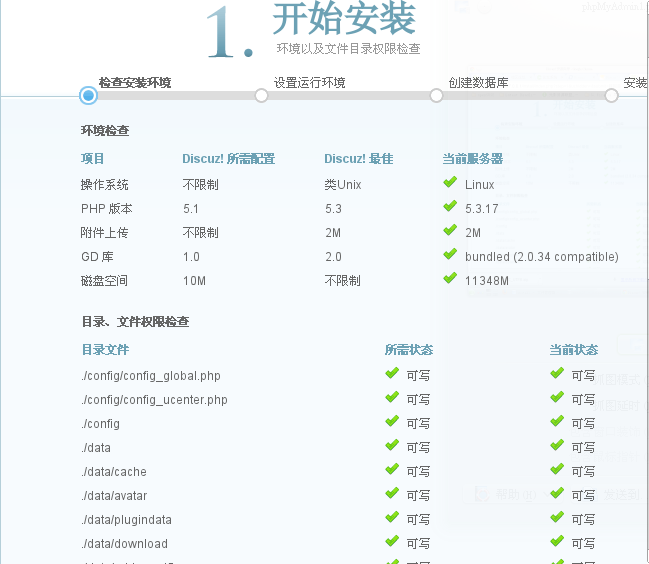The height and width of the screenshot is (564, 649).
Task: Click the ./config/config_global.php path
Action: (151, 376)
